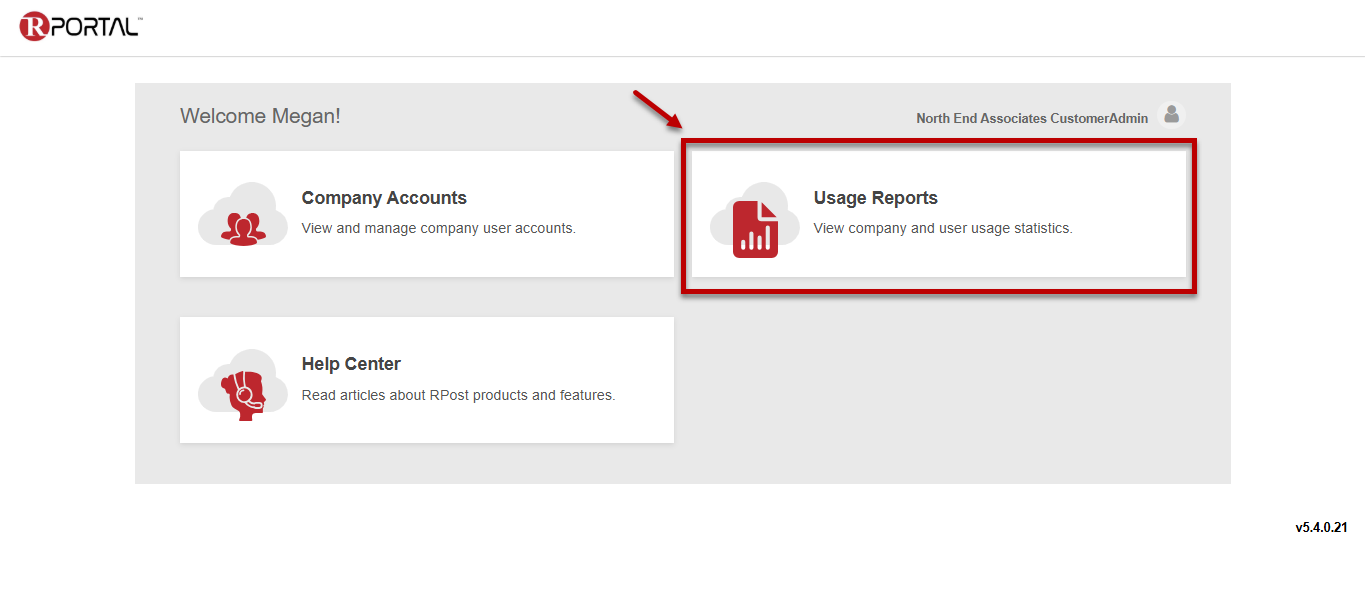Open the Company Accounts title
Screen dimensions: 1365x595
[x=384, y=198]
